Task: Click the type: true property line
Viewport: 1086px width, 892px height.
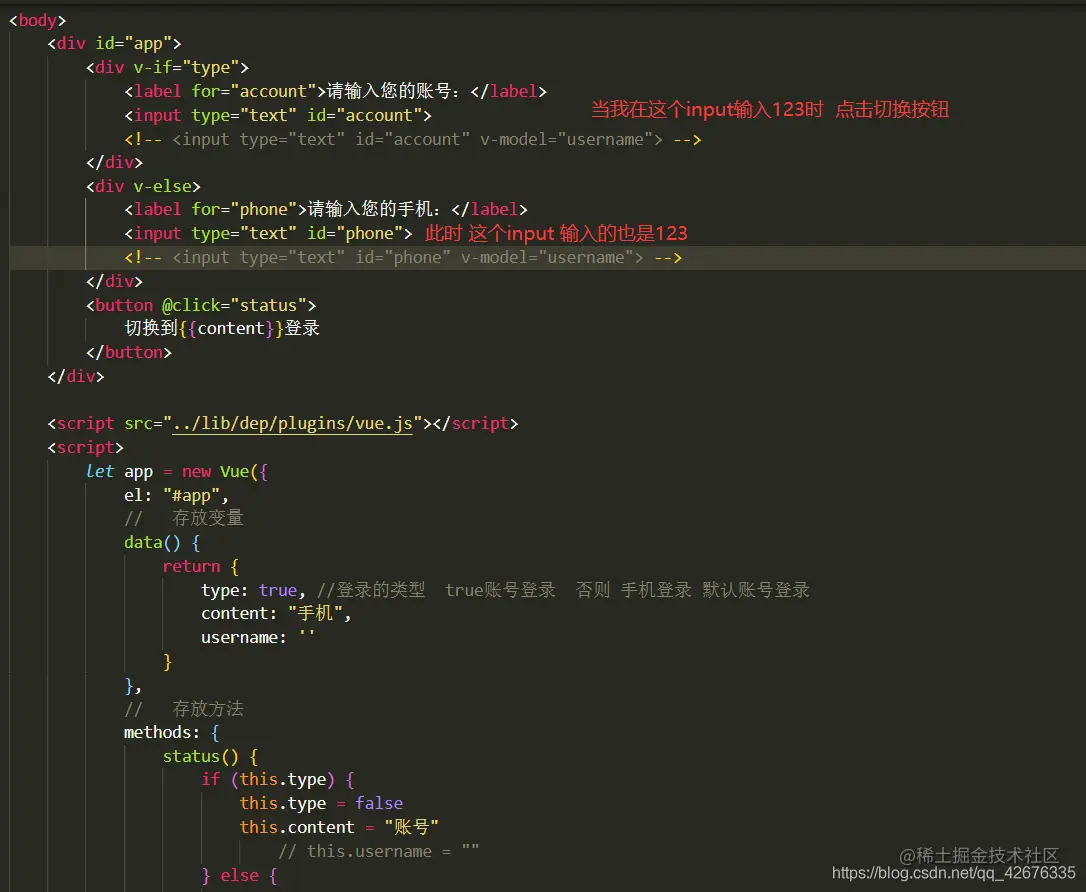Action: (x=506, y=590)
